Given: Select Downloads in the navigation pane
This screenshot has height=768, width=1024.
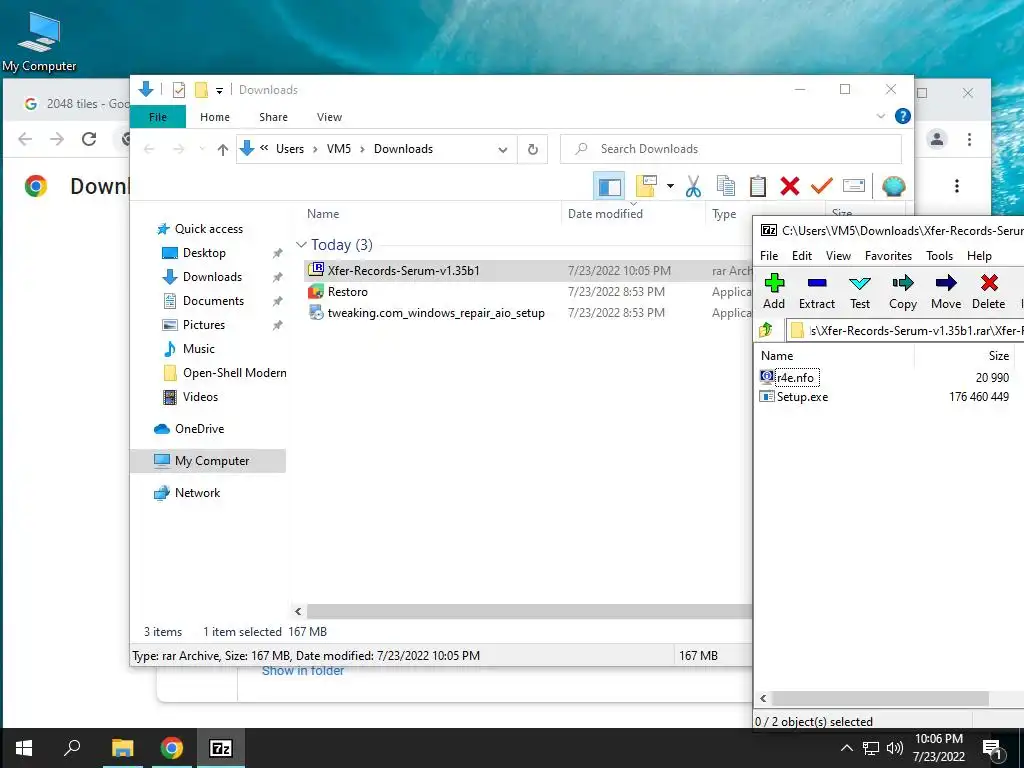Looking at the screenshot, I should click(212, 277).
